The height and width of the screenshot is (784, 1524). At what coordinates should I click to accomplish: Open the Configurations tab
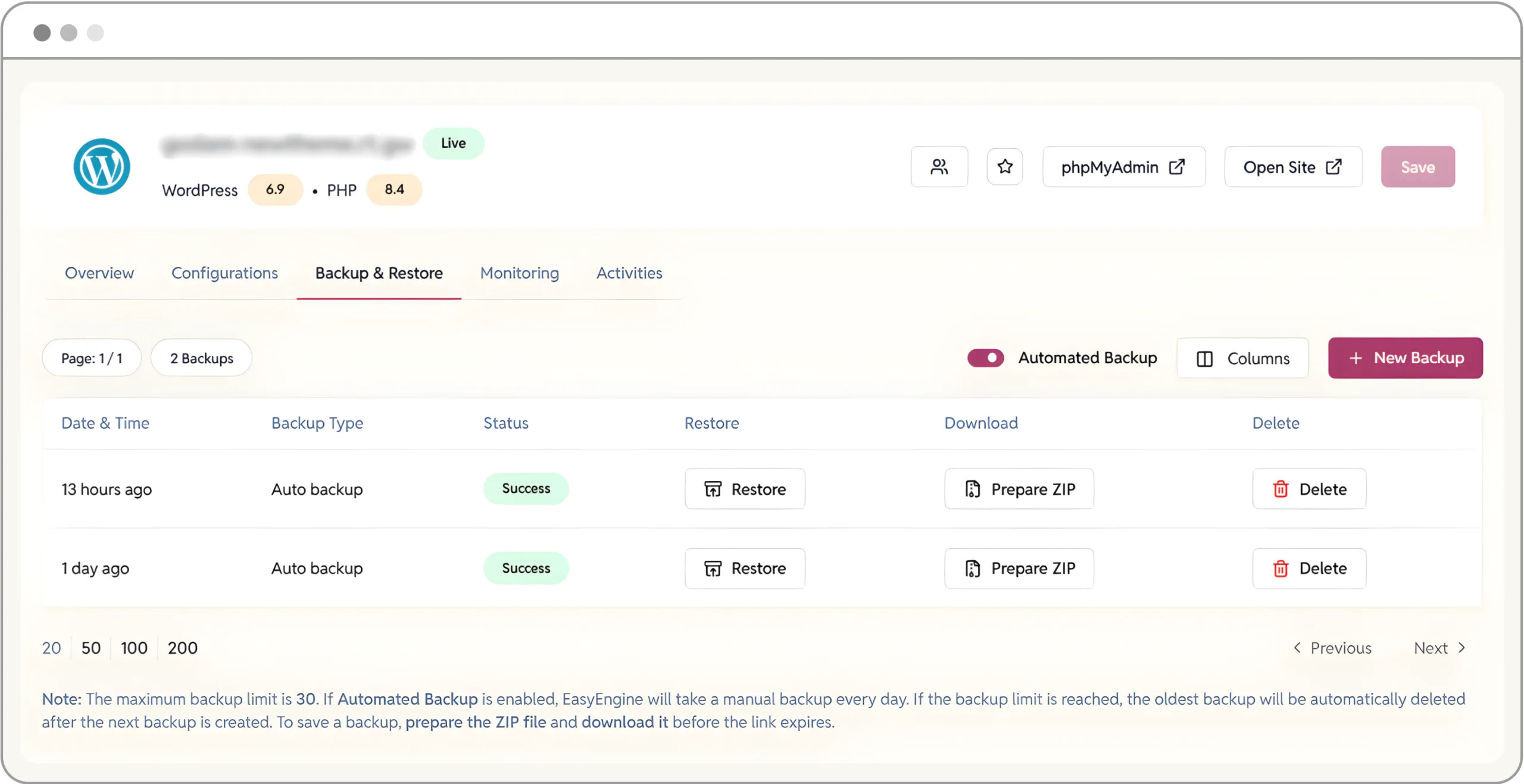click(x=225, y=273)
